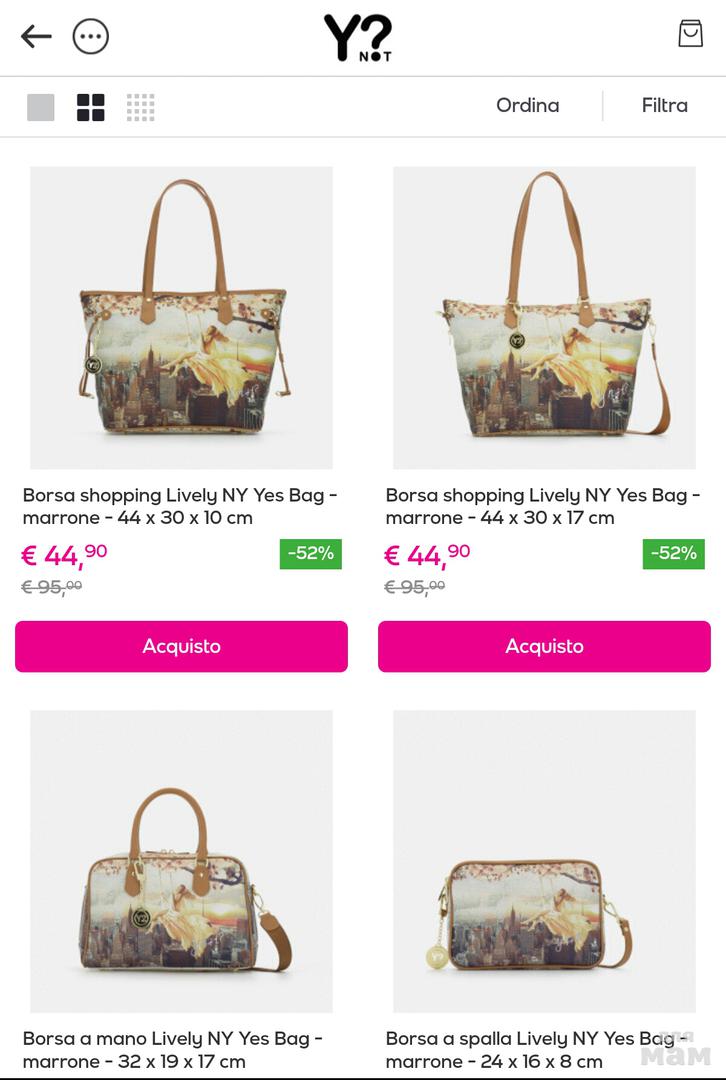Image resolution: width=726 pixels, height=1080 pixels.
Task: Open the shopping bag with shoulder strap image
Action: 544,318
